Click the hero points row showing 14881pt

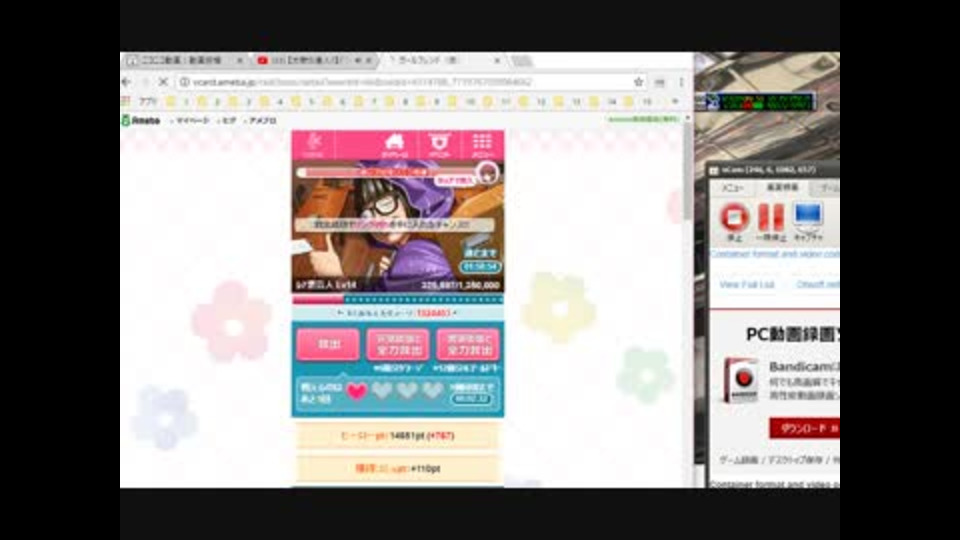(398, 436)
